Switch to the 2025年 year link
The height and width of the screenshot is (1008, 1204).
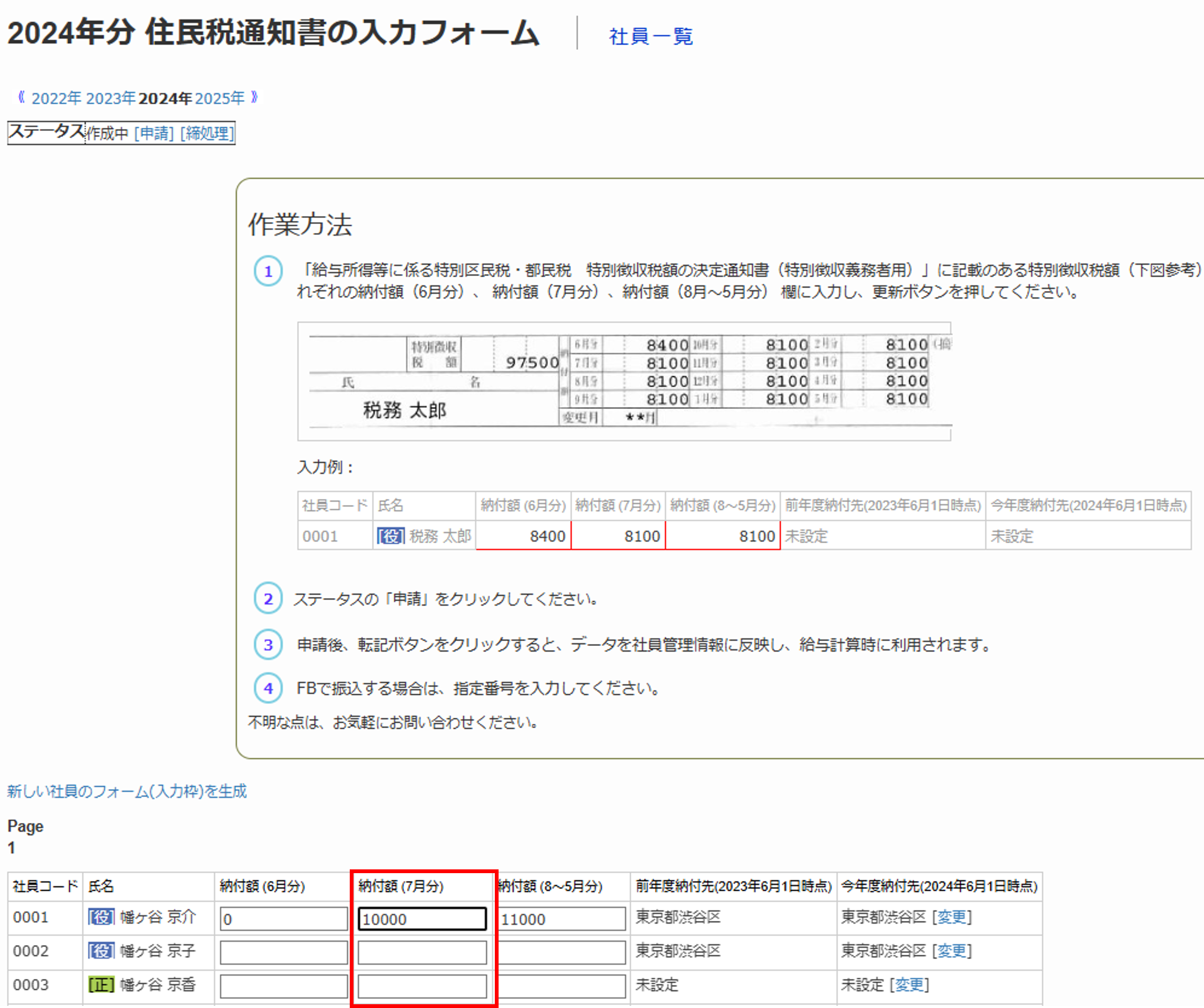click(x=220, y=99)
